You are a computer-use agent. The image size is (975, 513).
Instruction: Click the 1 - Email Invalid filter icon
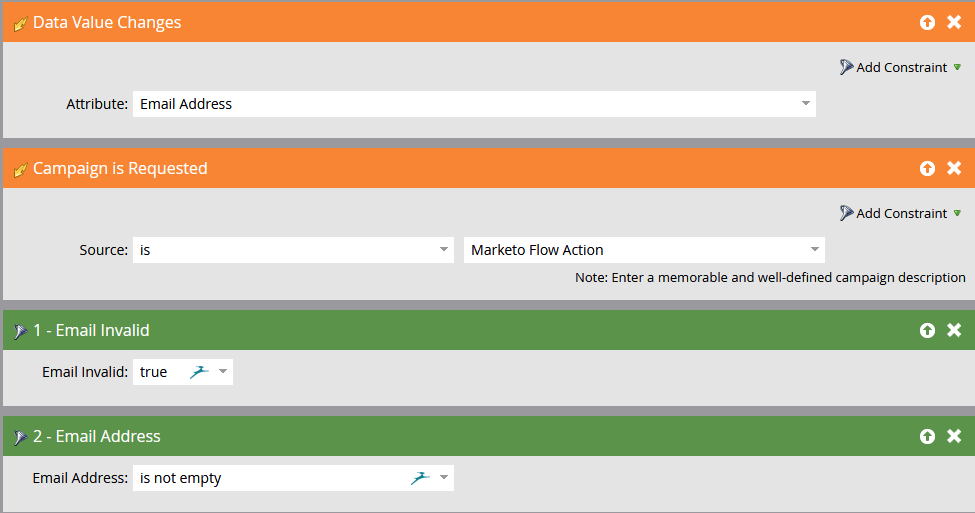[21, 332]
